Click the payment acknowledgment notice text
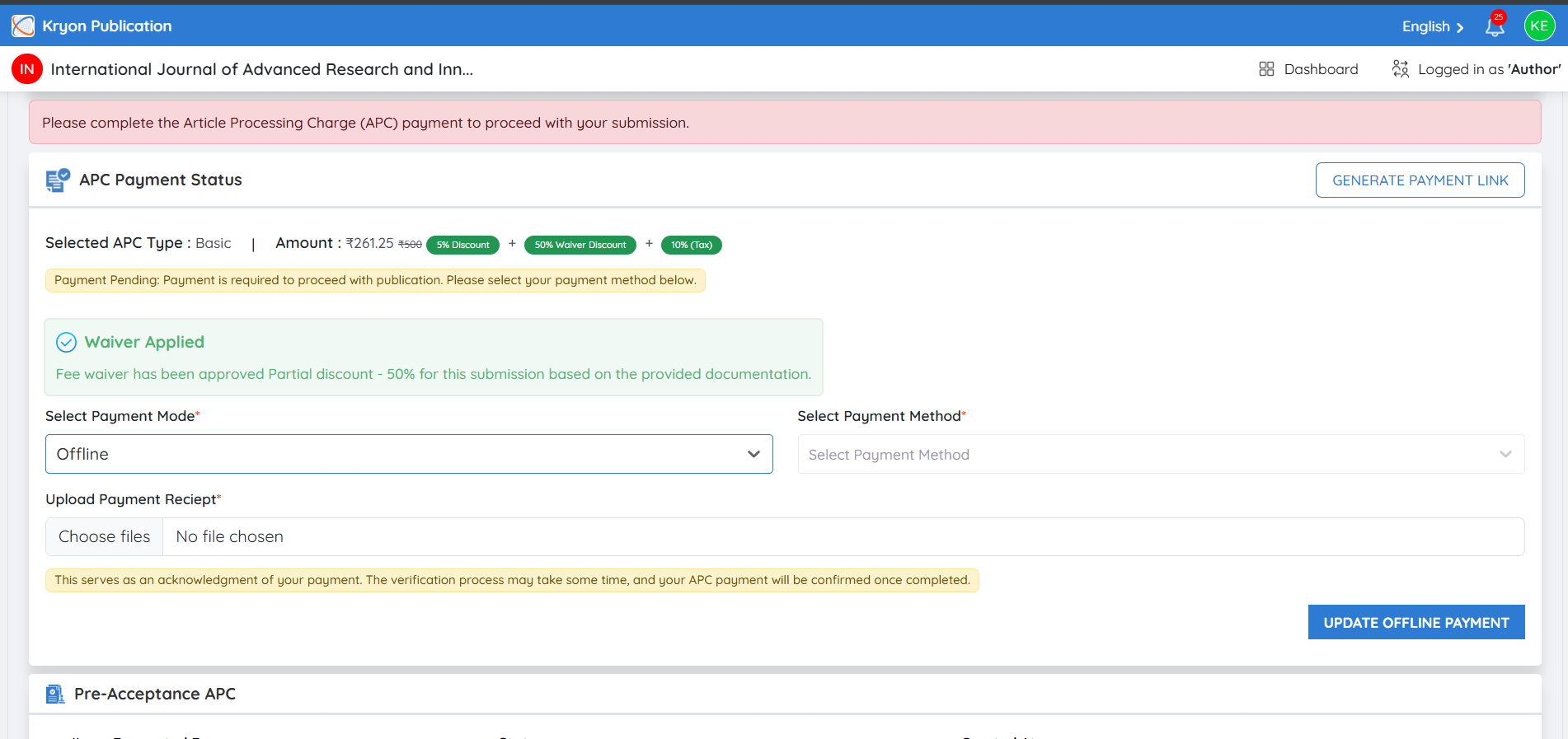 [512, 580]
